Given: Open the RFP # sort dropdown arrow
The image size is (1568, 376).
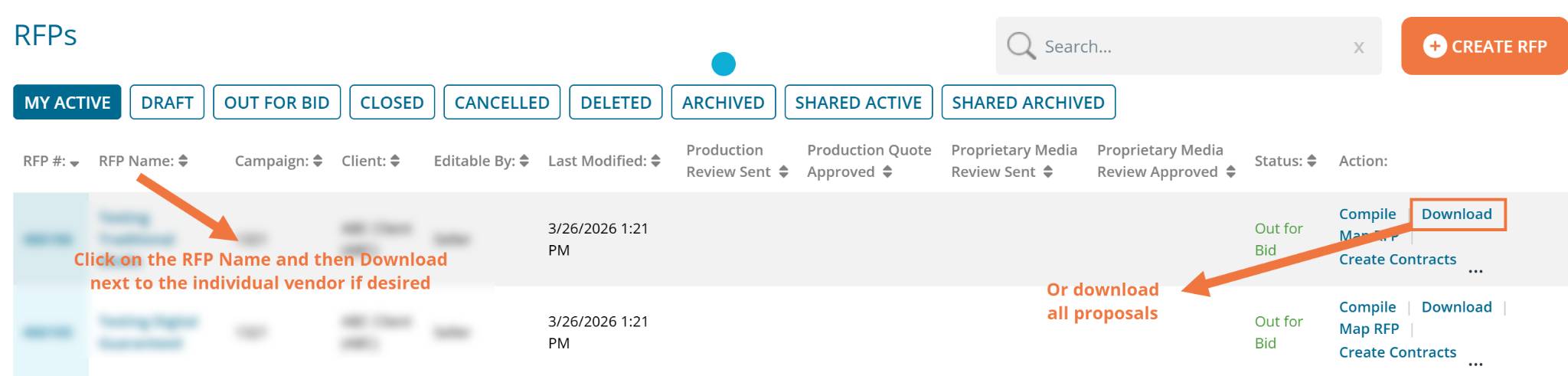Looking at the screenshot, I should click(74, 162).
